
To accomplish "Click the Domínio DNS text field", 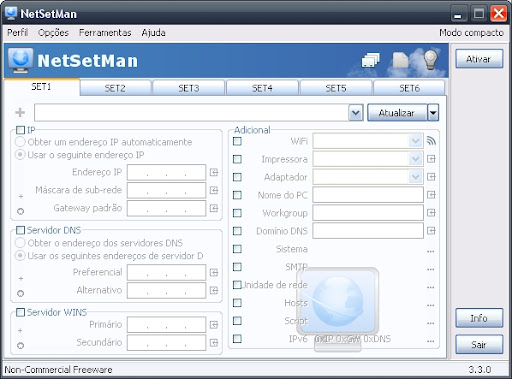I will point(368,231).
